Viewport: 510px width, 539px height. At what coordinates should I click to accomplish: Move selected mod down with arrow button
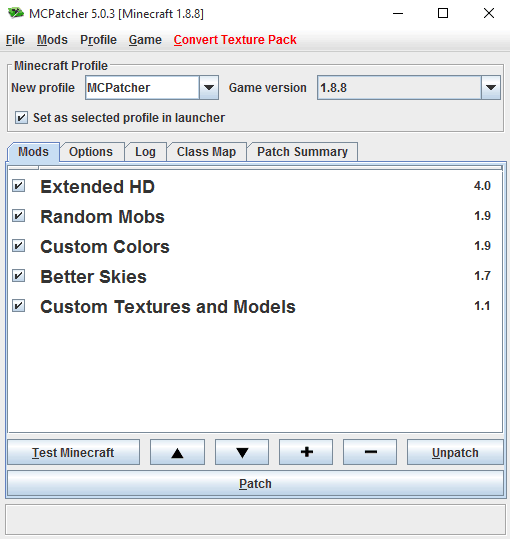(x=242, y=452)
